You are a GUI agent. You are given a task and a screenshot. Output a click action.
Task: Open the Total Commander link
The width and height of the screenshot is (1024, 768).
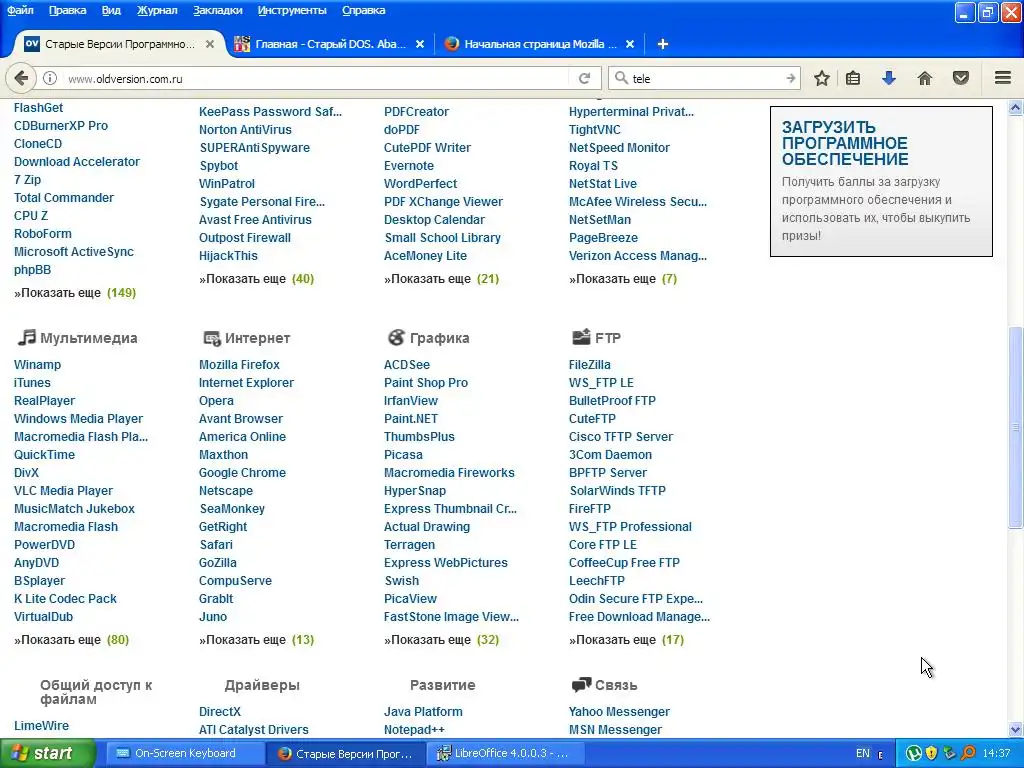pyautogui.click(x=64, y=198)
